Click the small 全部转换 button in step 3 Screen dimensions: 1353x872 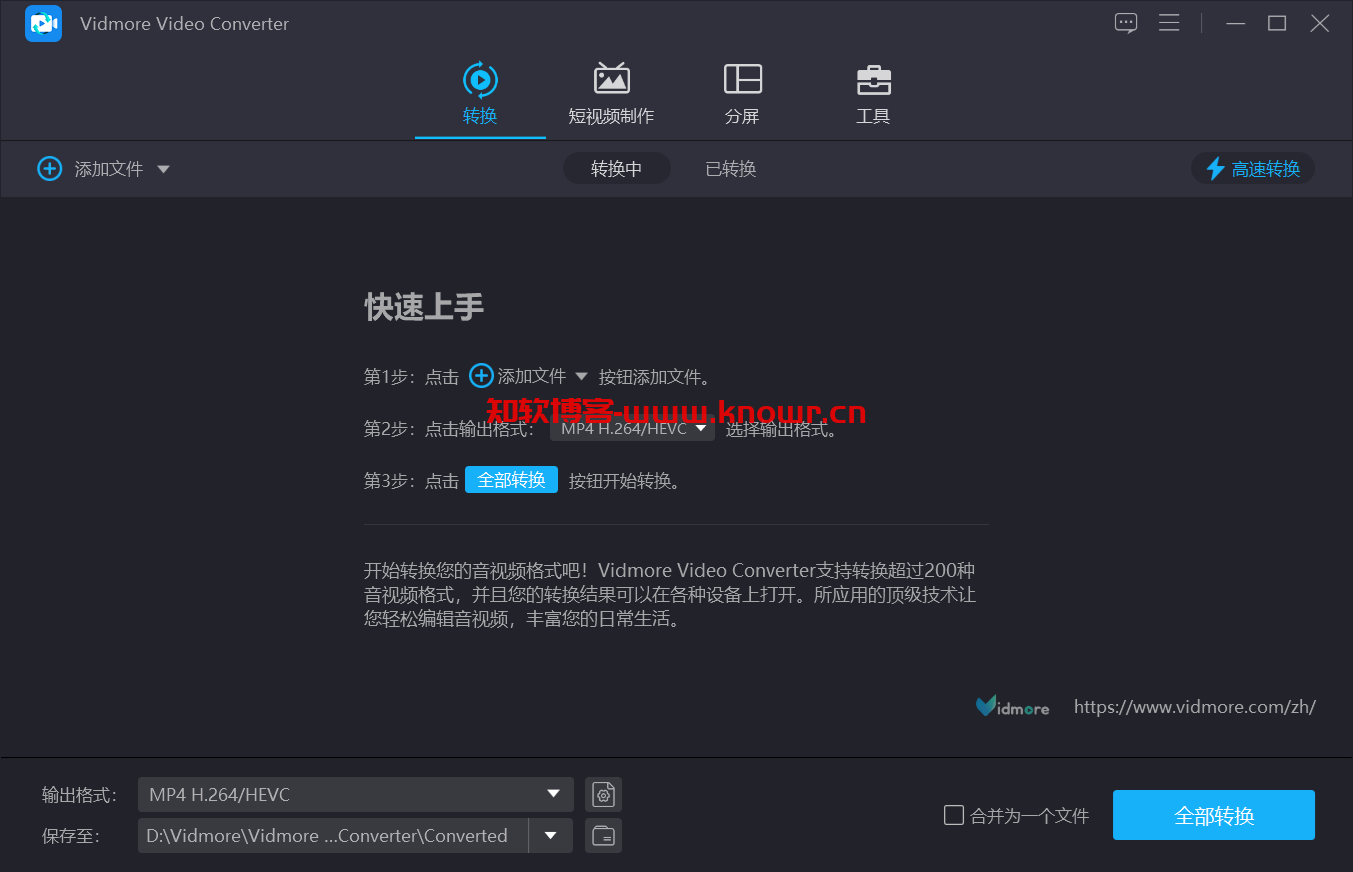tap(511, 480)
